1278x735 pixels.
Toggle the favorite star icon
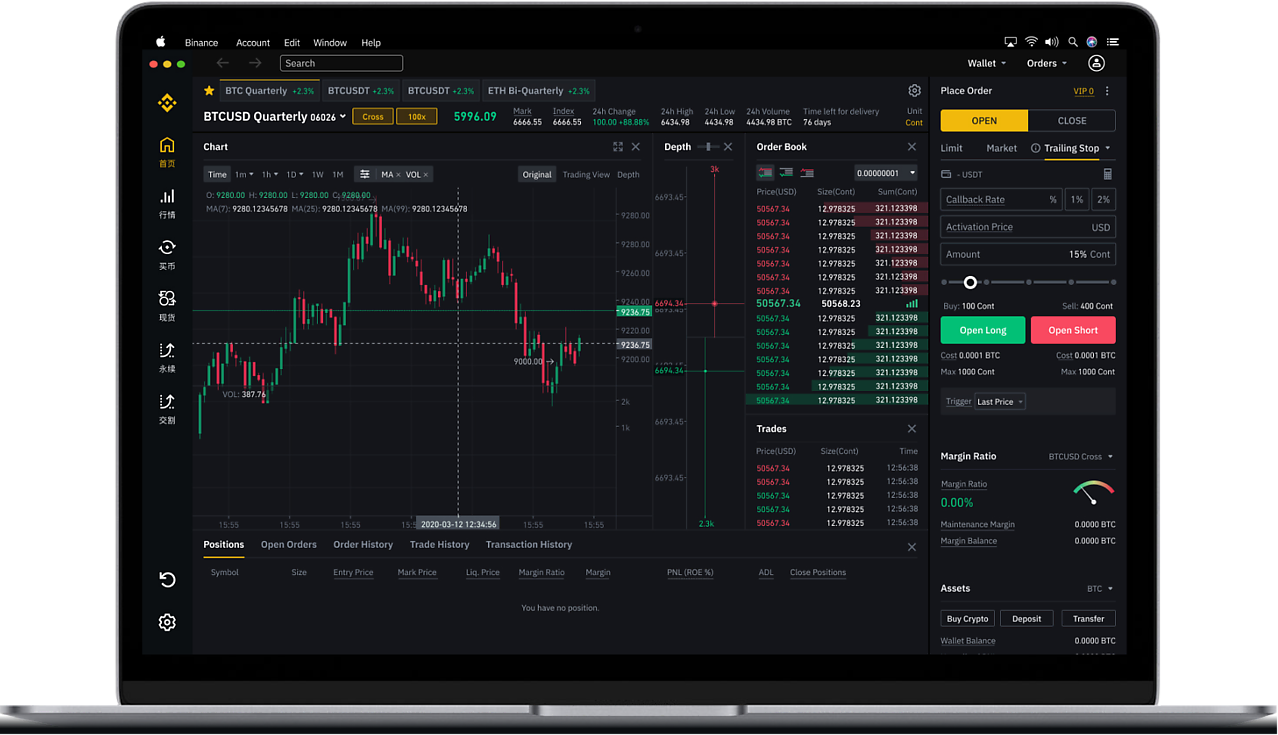pos(209,91)
